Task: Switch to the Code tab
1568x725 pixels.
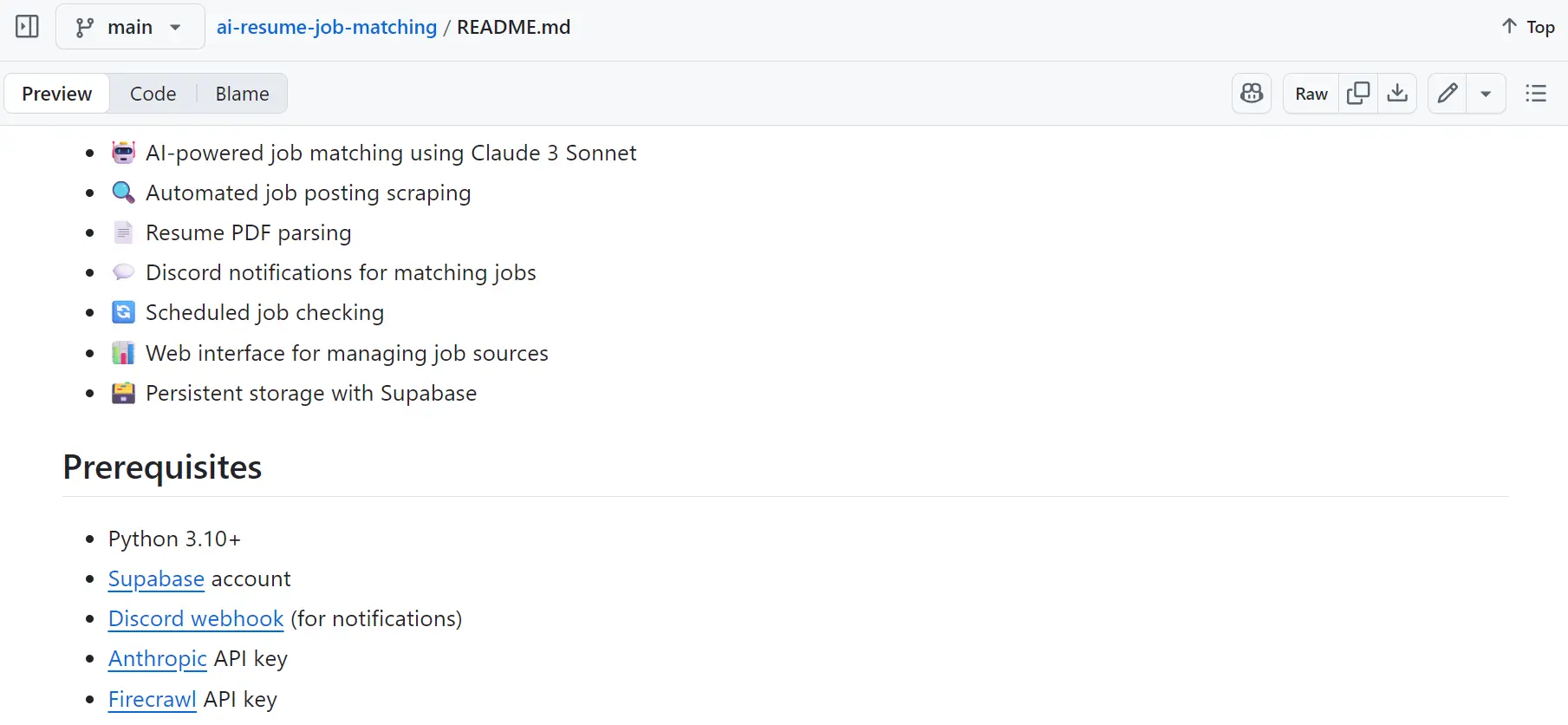Action: tap(153, 93)
